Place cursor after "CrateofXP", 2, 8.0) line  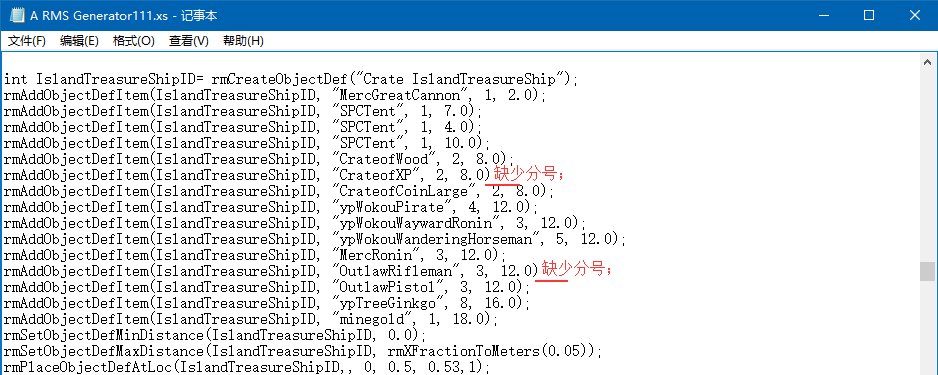point(491,175)
